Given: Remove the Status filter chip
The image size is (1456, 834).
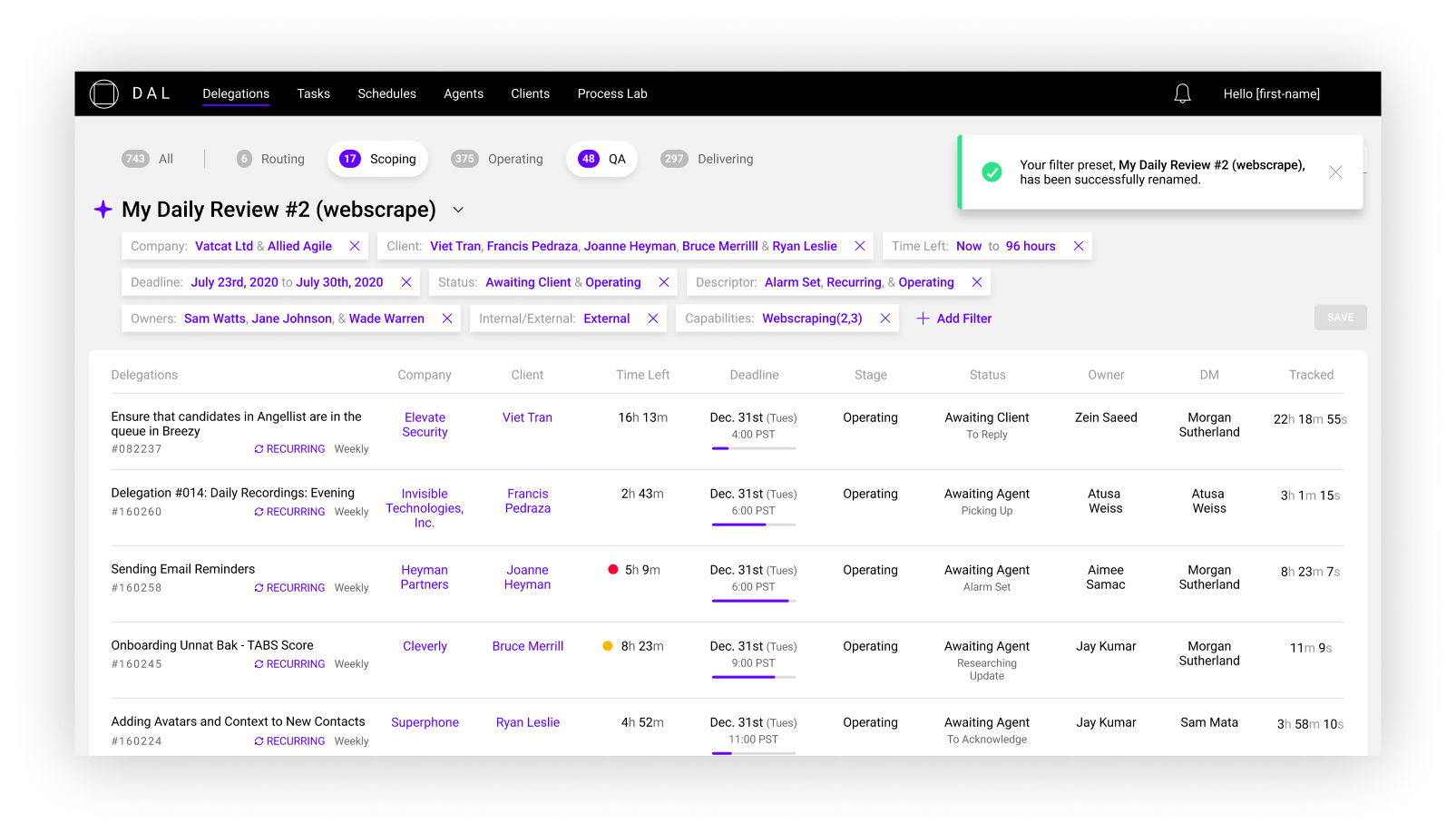Looking at the screenshot, I should click(664, 282).
